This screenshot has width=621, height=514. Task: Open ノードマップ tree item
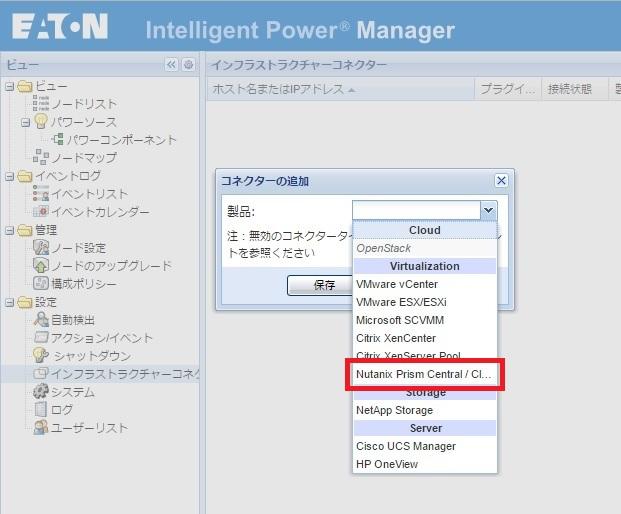(84, 158)
